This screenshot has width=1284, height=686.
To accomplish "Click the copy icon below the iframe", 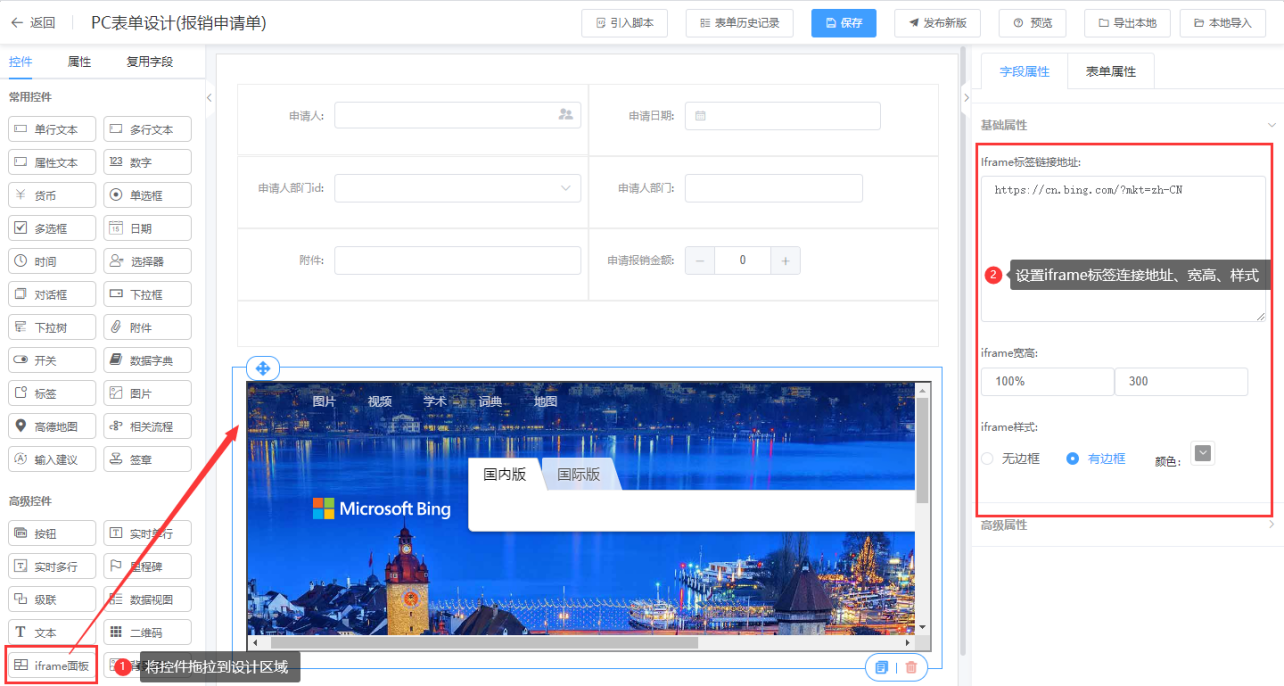I will coord(881,667).
